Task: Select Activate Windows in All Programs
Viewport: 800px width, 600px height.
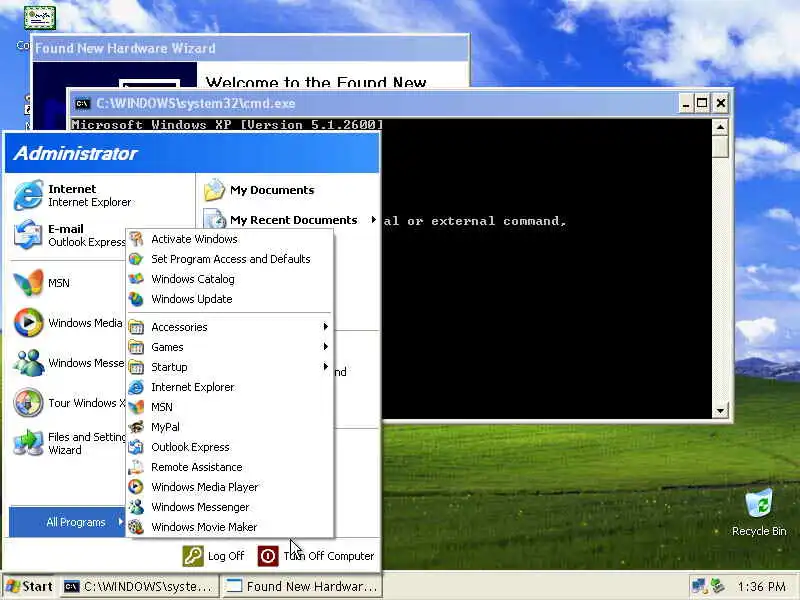Action: [x=230, y=239]
